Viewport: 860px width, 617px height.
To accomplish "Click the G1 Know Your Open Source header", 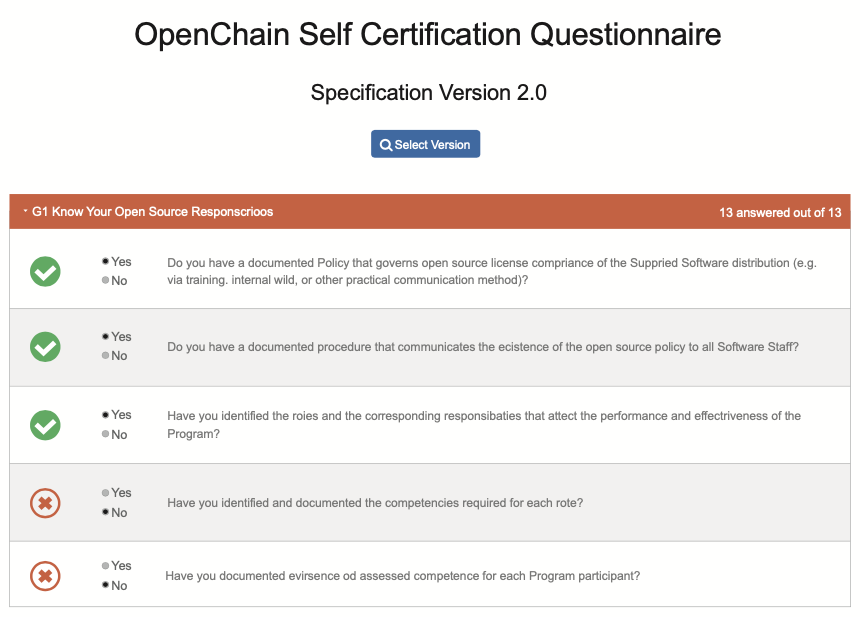I will click(x=152, y=212).
